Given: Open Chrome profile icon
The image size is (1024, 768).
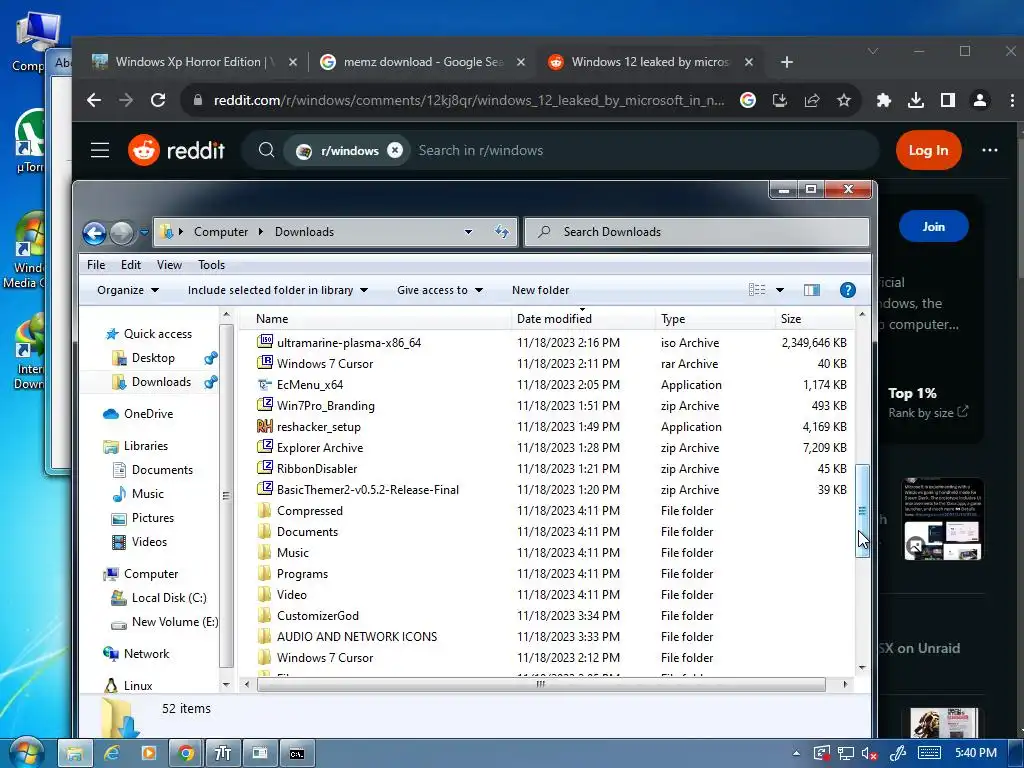Looking at the screenshot, I should 980,100.
